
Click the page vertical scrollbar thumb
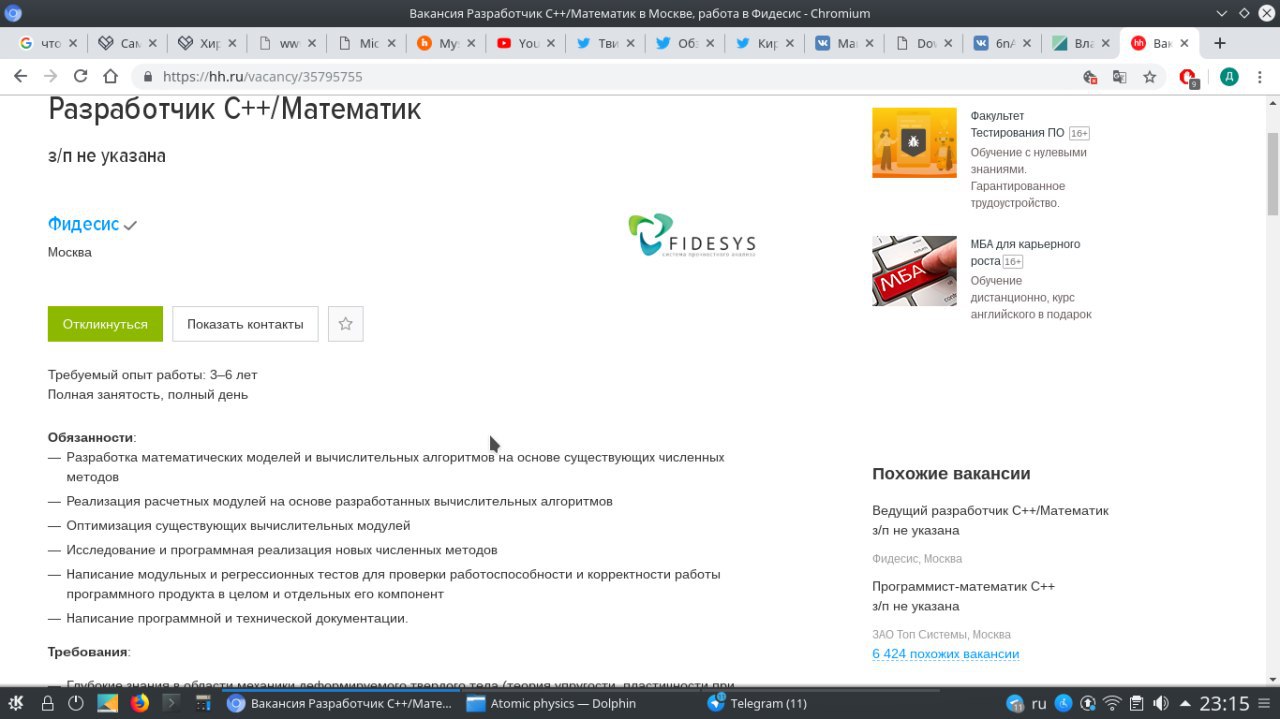click(1272, 172)
